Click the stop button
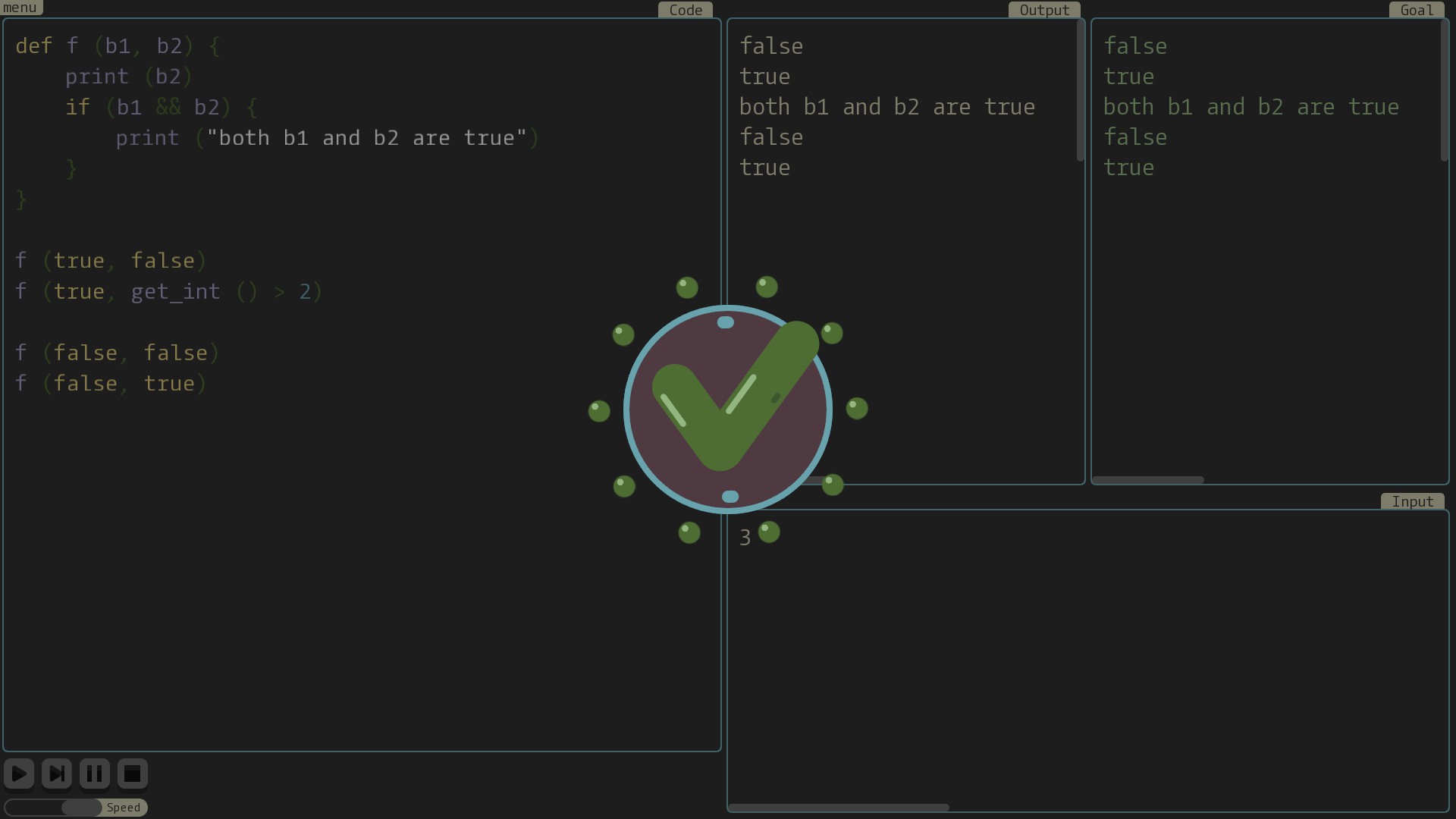The width and height of the screenshot is (1456, 819). point(132,773)
